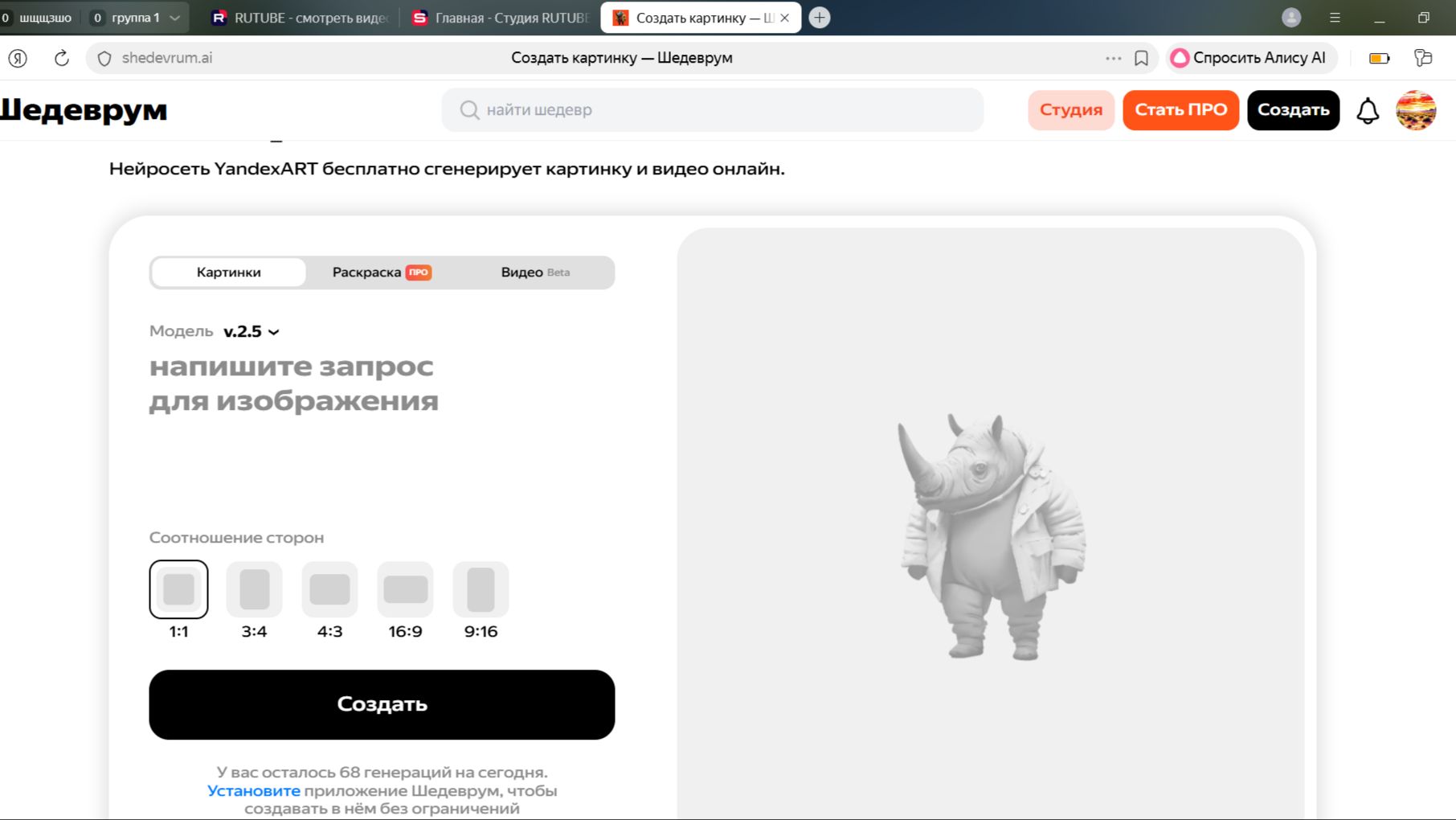The width and height of the screenshot is (1456, 820).
Task: Select 3:4 aspect ratio
Action: [254, 589]
